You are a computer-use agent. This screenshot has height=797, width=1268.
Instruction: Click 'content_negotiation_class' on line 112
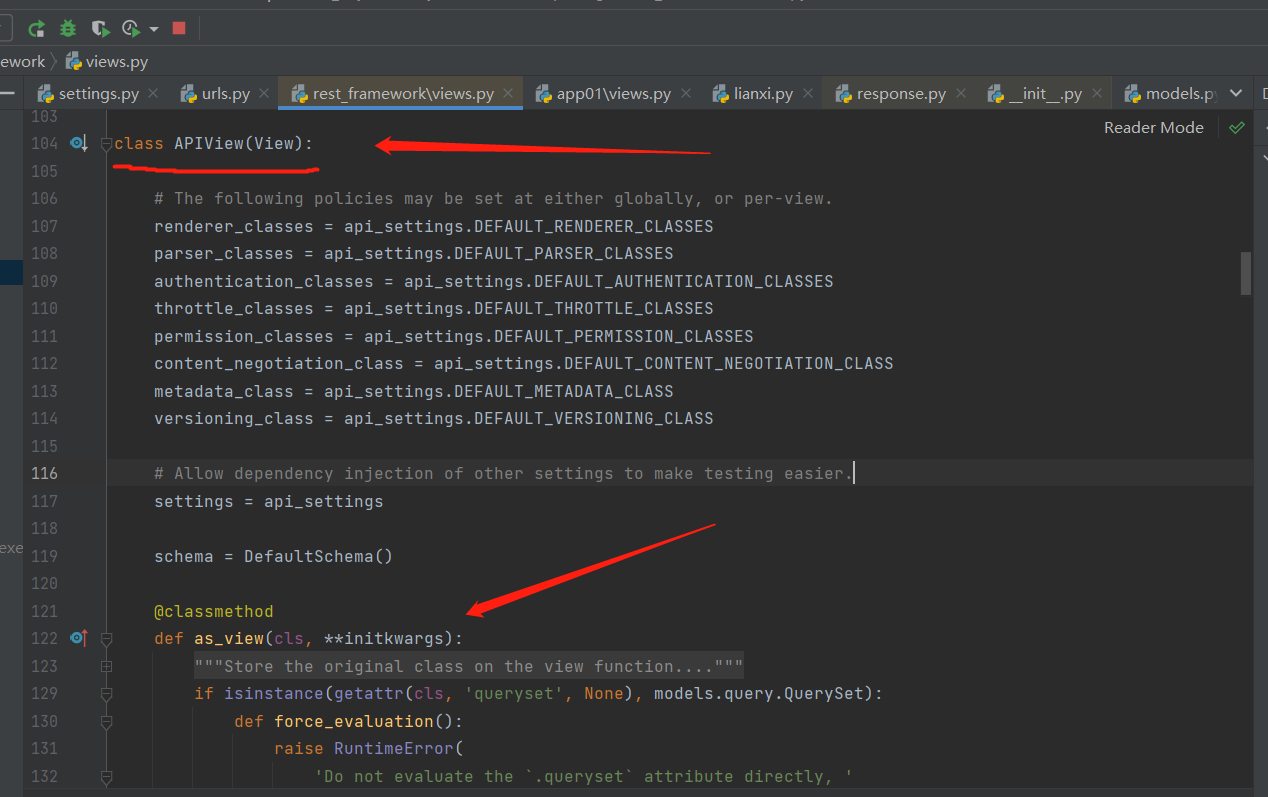coord(278,363)
